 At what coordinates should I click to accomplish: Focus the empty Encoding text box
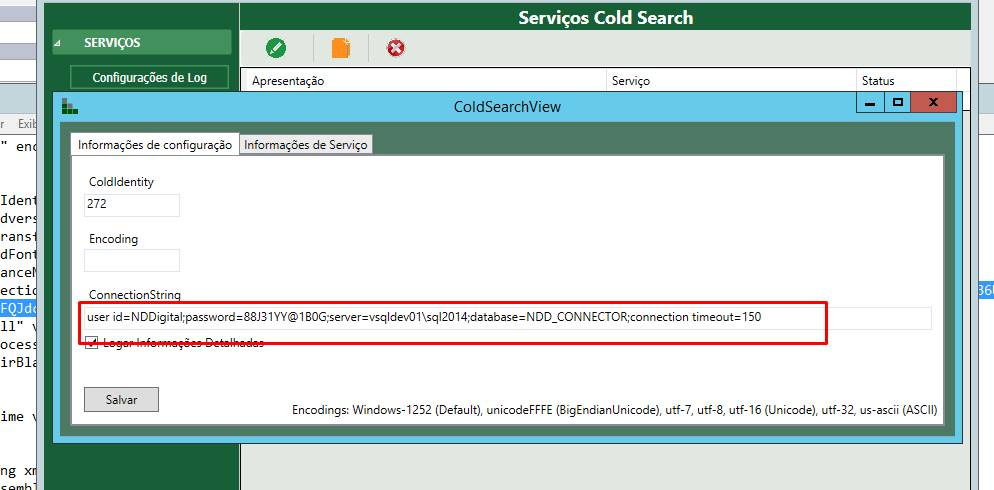click(132, 260)
